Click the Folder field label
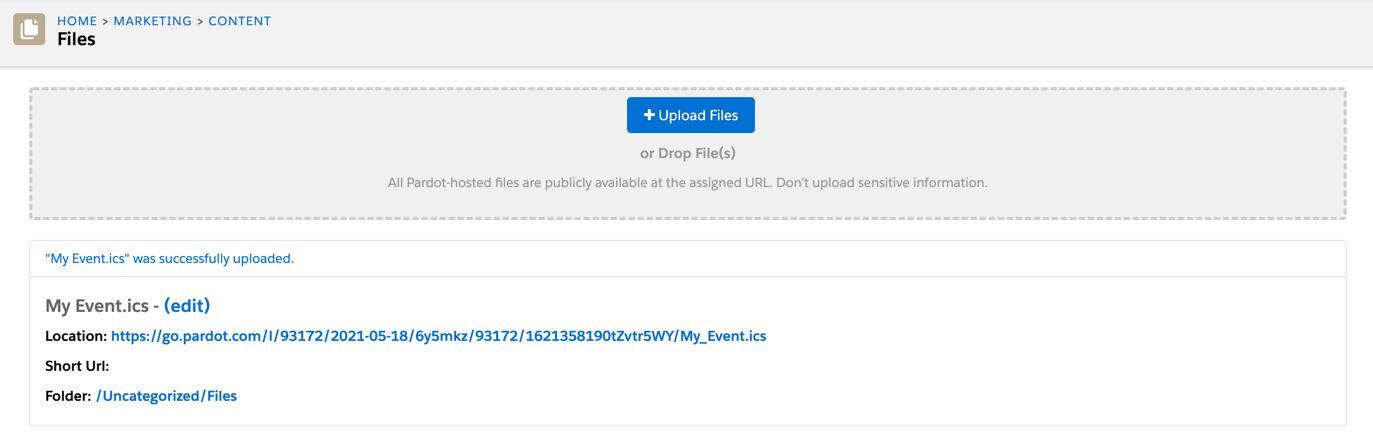This screenshot has height=446, width=1373. click(x=68, y=396)
